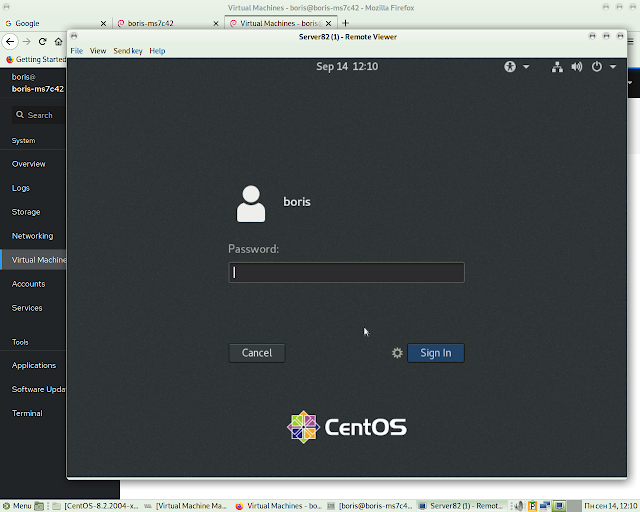Click the tray volume icon in the taskbar
This screenshot has height=512, width=640.
coord(519,506)
